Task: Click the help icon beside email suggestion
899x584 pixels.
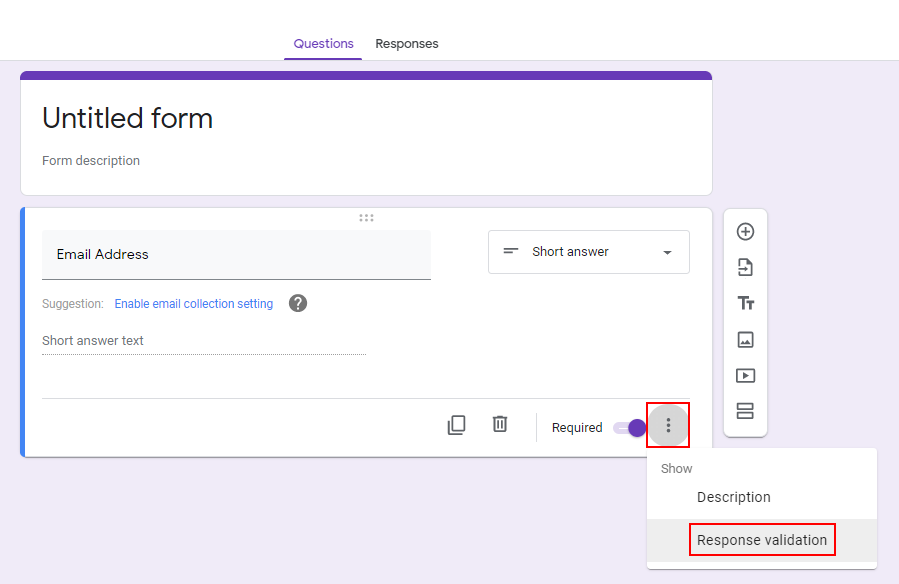Action: [298, 303]
